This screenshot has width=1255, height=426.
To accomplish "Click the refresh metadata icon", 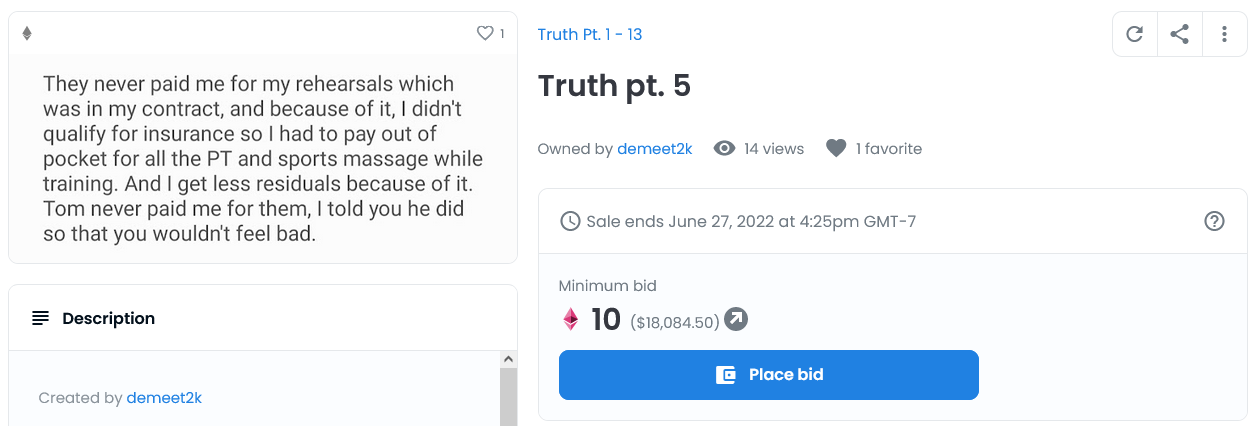I will (1134, 35).
